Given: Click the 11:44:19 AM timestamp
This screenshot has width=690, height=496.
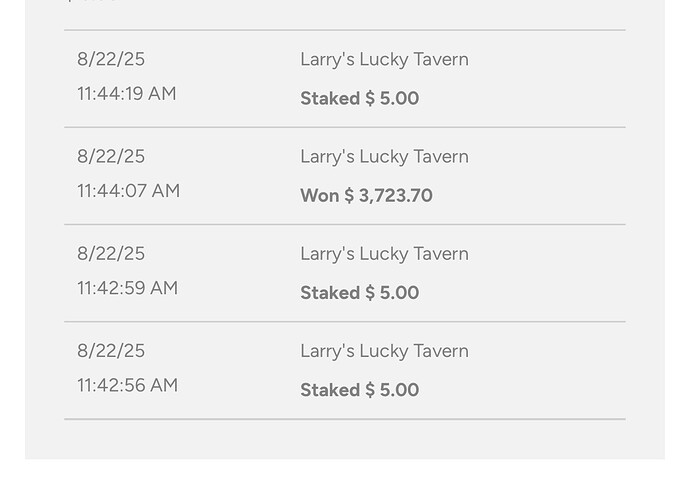Looking at the screenshot, I should coord(127,94).
